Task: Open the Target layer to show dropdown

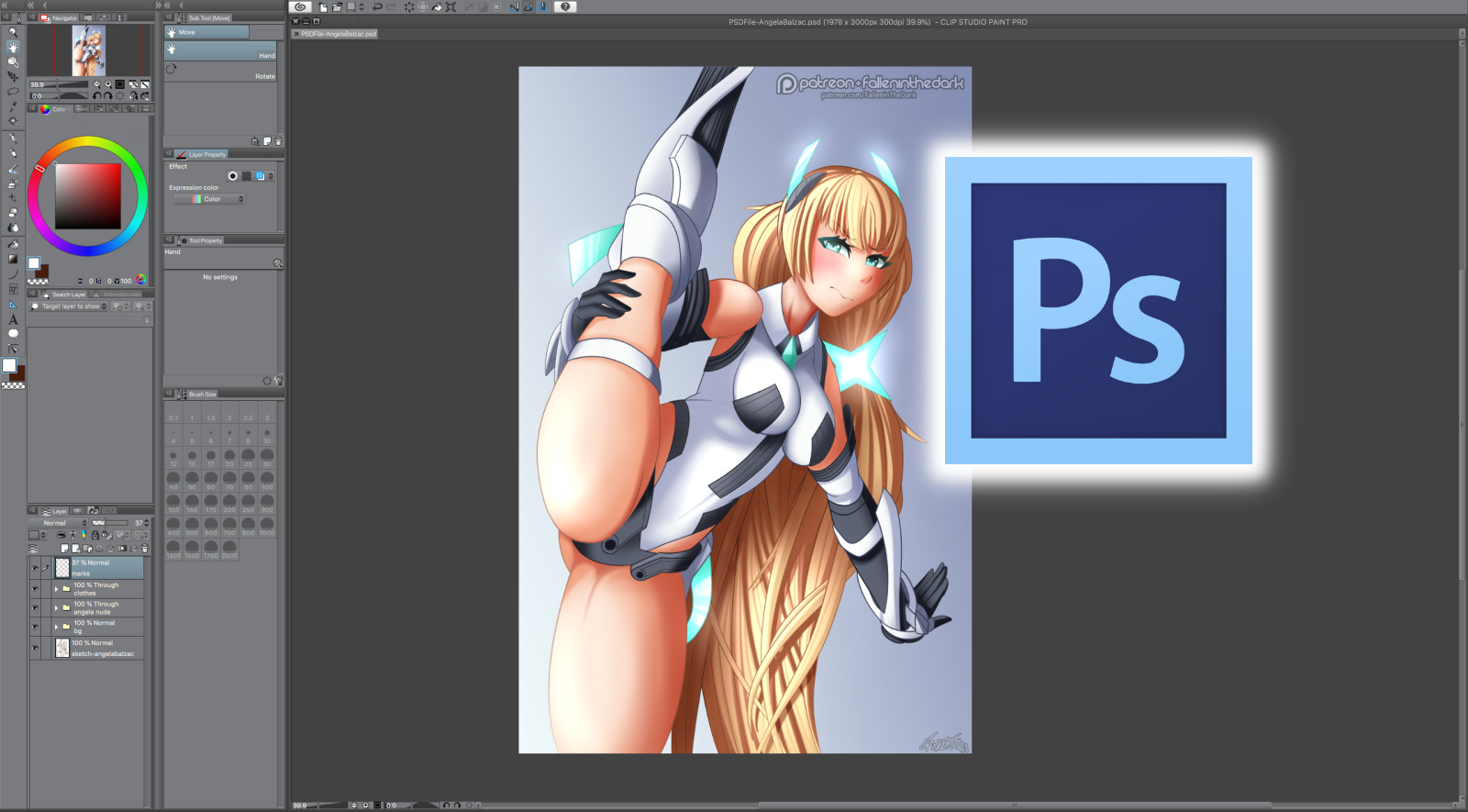Action: (x=69, y=306)
